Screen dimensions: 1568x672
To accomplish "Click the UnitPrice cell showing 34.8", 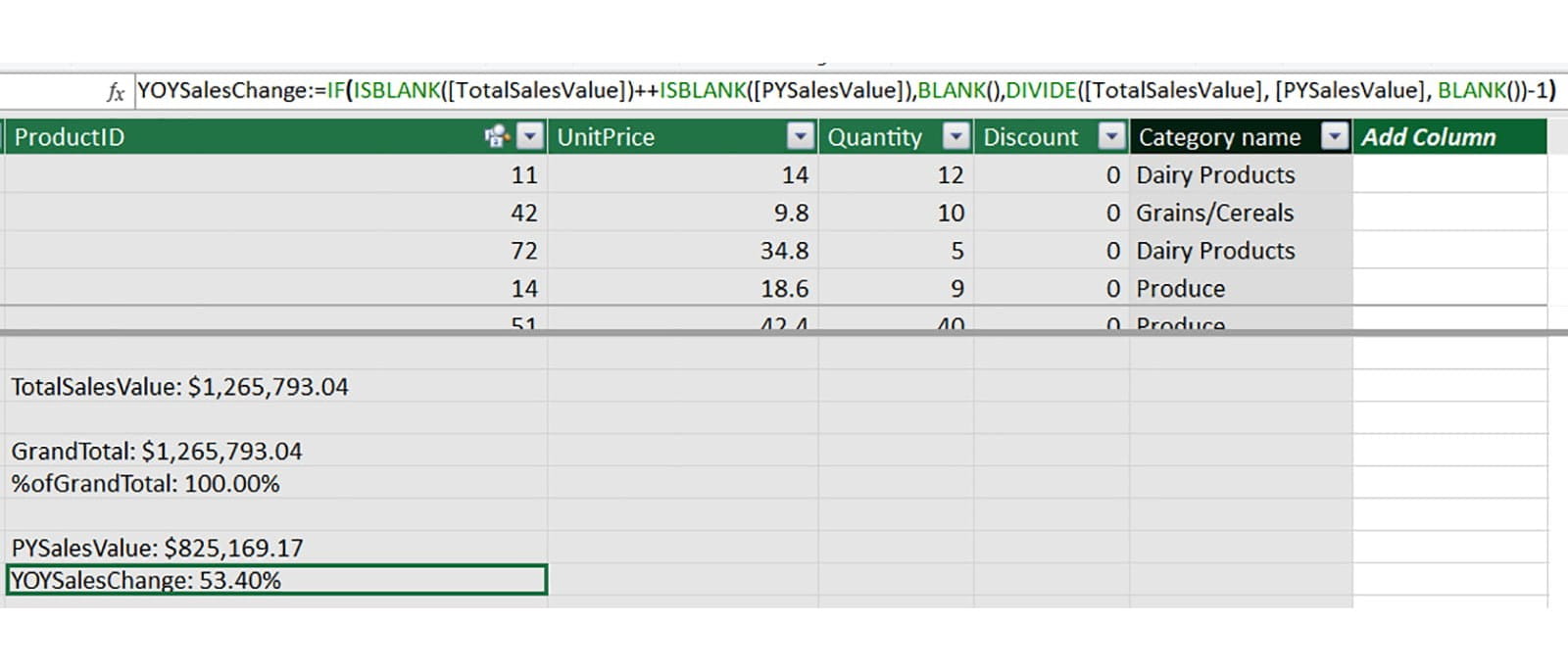I will [x=784, y=252].
